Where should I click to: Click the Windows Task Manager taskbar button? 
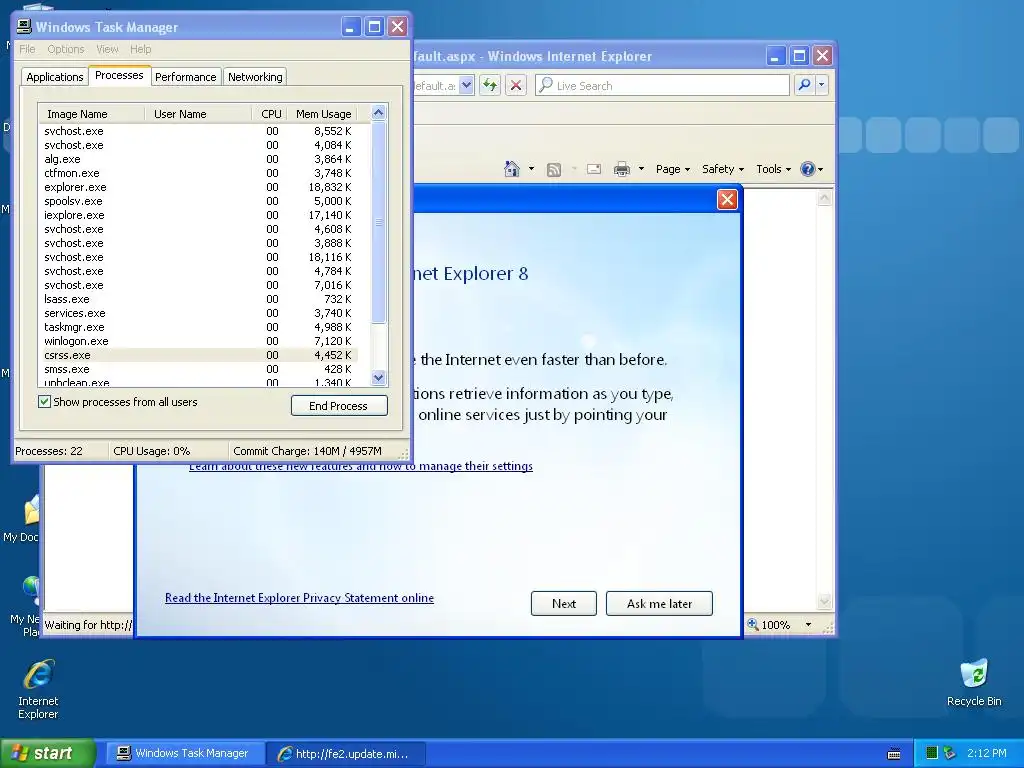click(185, 753)
